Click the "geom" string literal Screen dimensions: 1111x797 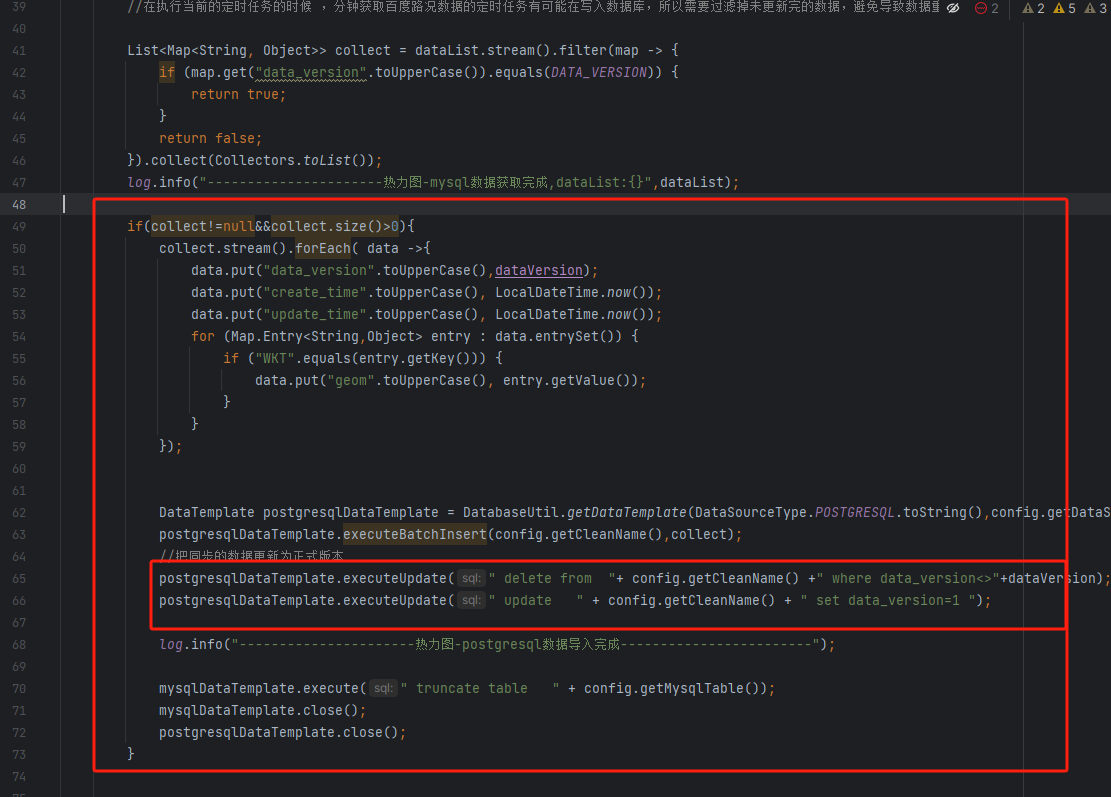pyautogui.click(x=351, y=380)
